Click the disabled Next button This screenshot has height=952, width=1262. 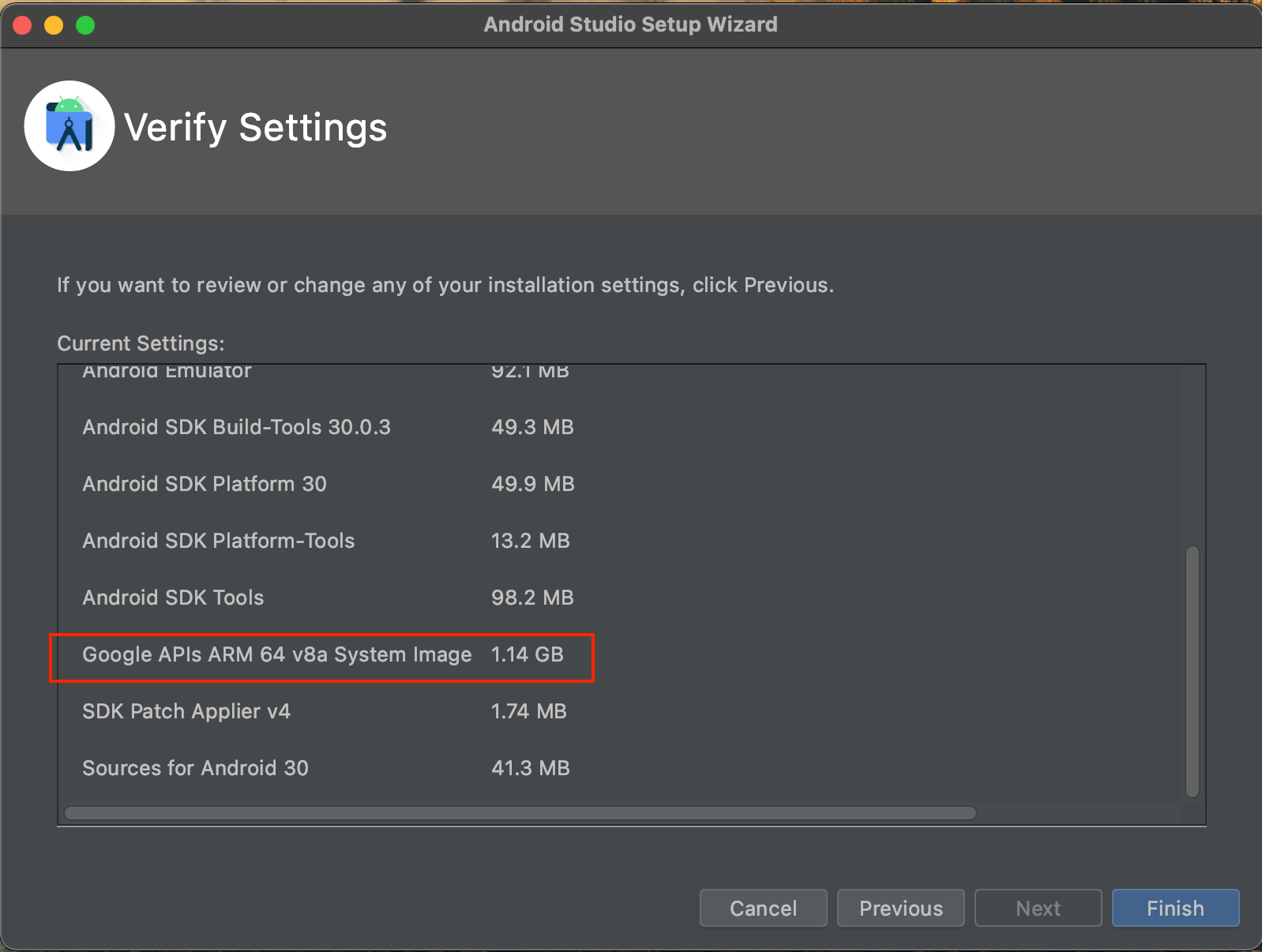pyautogui.click(x=1039, y=908)
